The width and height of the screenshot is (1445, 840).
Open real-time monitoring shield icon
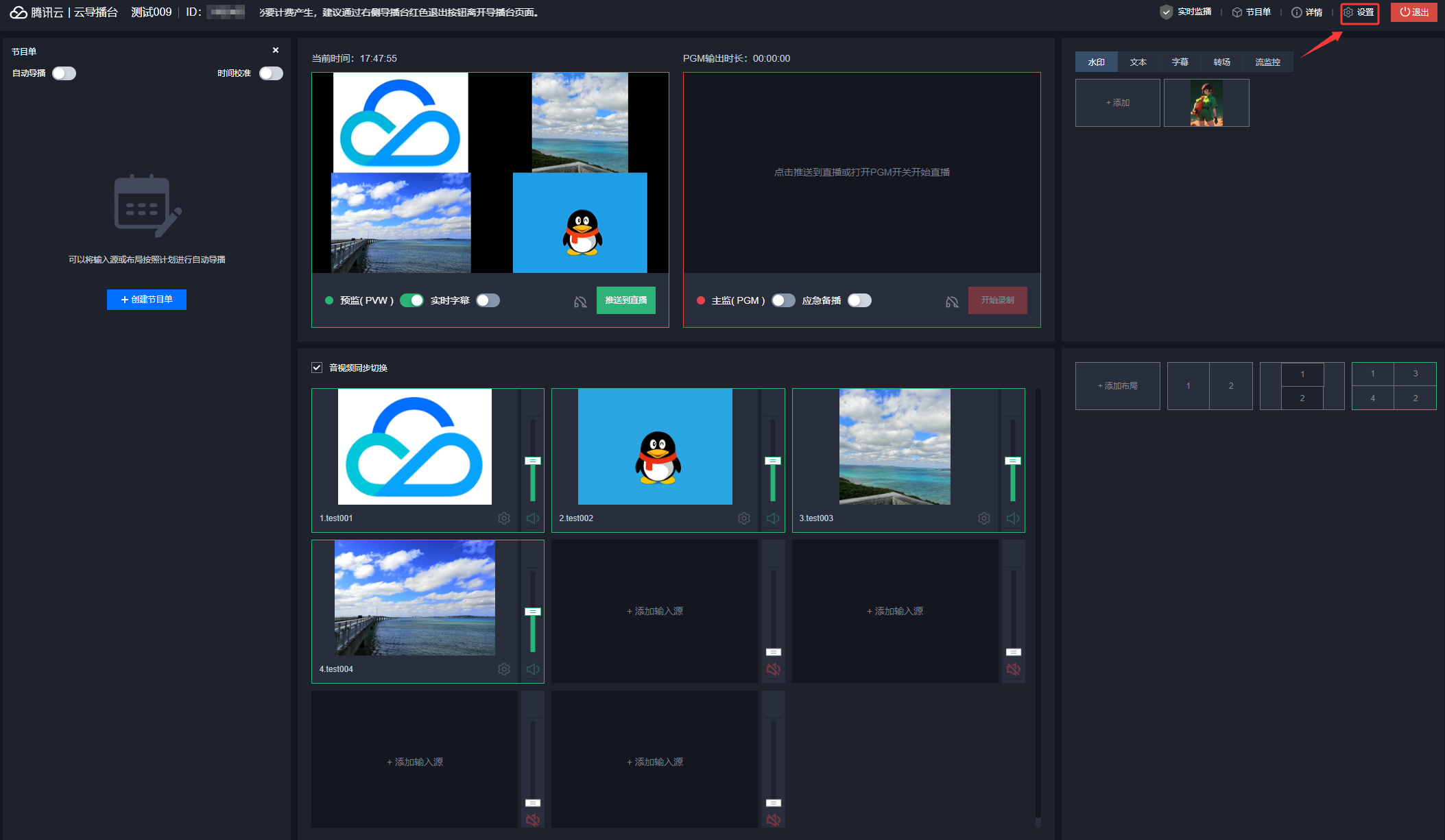[x=1167, y=12]
